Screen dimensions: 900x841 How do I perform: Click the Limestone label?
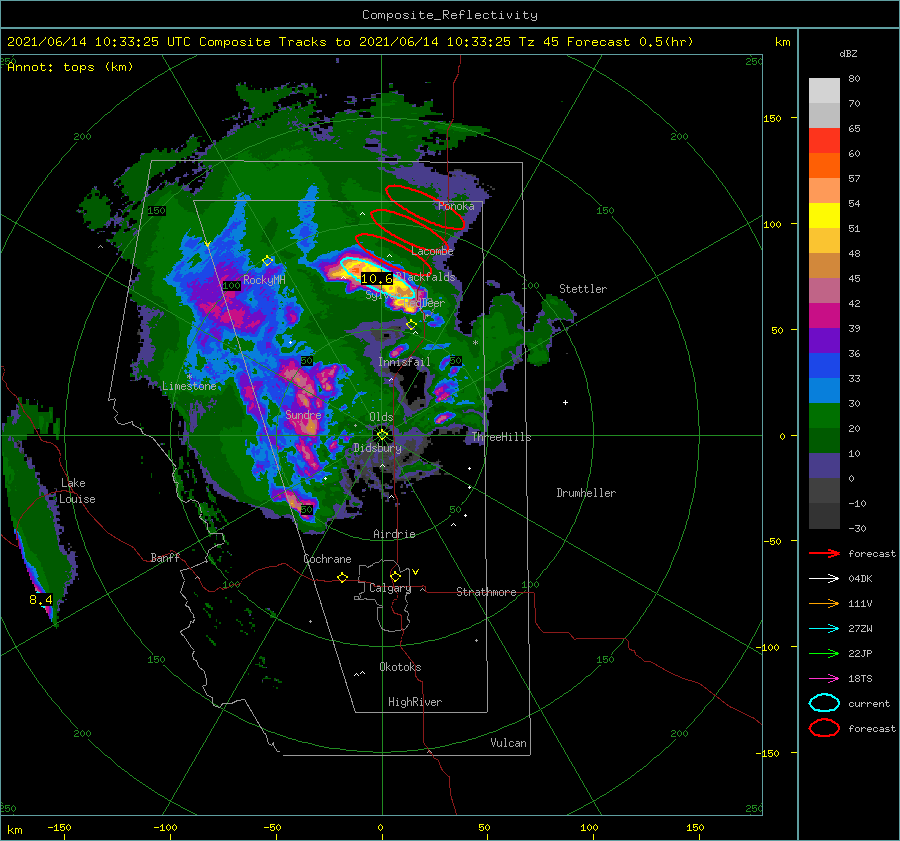189,386
